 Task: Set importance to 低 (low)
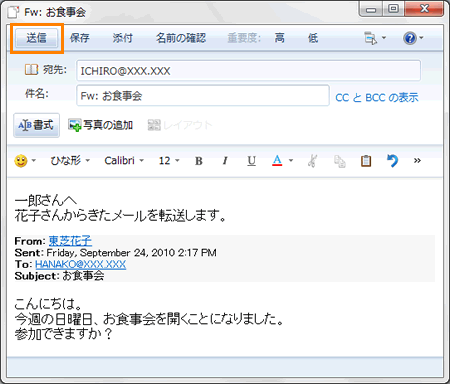tap(313, 38)
